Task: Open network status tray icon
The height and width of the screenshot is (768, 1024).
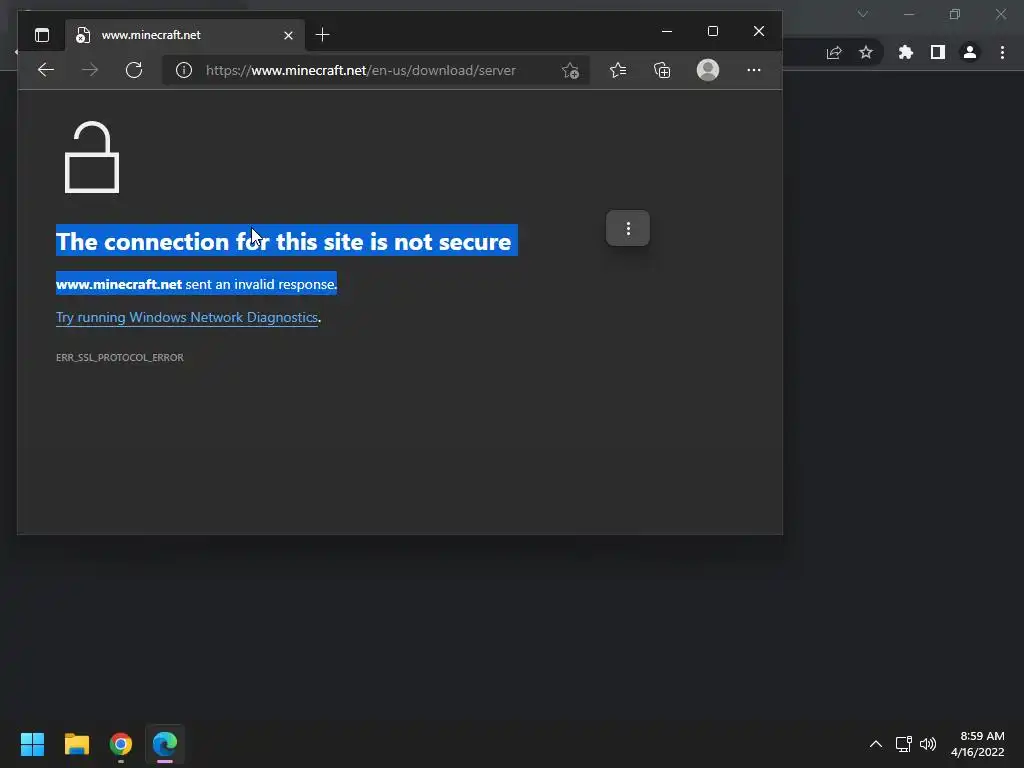Action: pos(904,744)
